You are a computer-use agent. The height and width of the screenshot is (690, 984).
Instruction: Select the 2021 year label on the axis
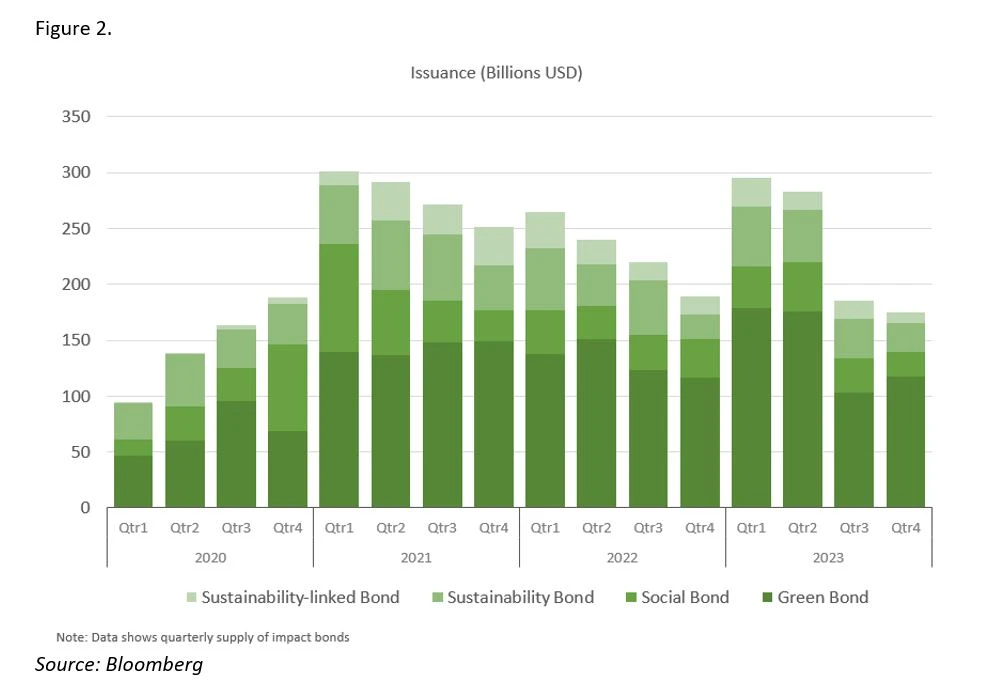(x=416, y=558)
